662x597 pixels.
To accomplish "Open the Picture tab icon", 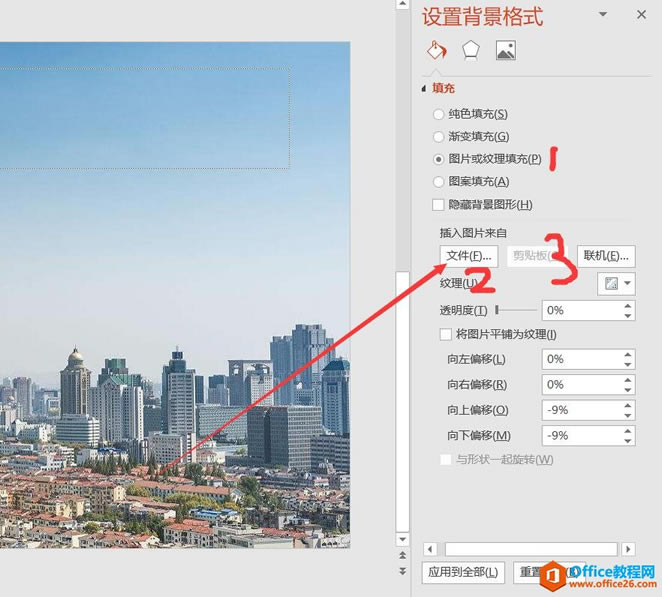I will (505, 51).
